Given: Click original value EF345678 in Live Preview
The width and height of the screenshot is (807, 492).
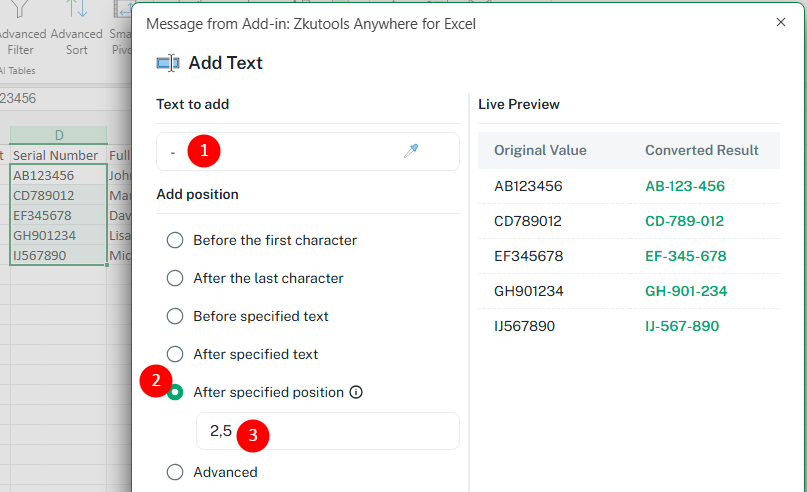Looking at the screenshot, I should (x=529, y=256).
